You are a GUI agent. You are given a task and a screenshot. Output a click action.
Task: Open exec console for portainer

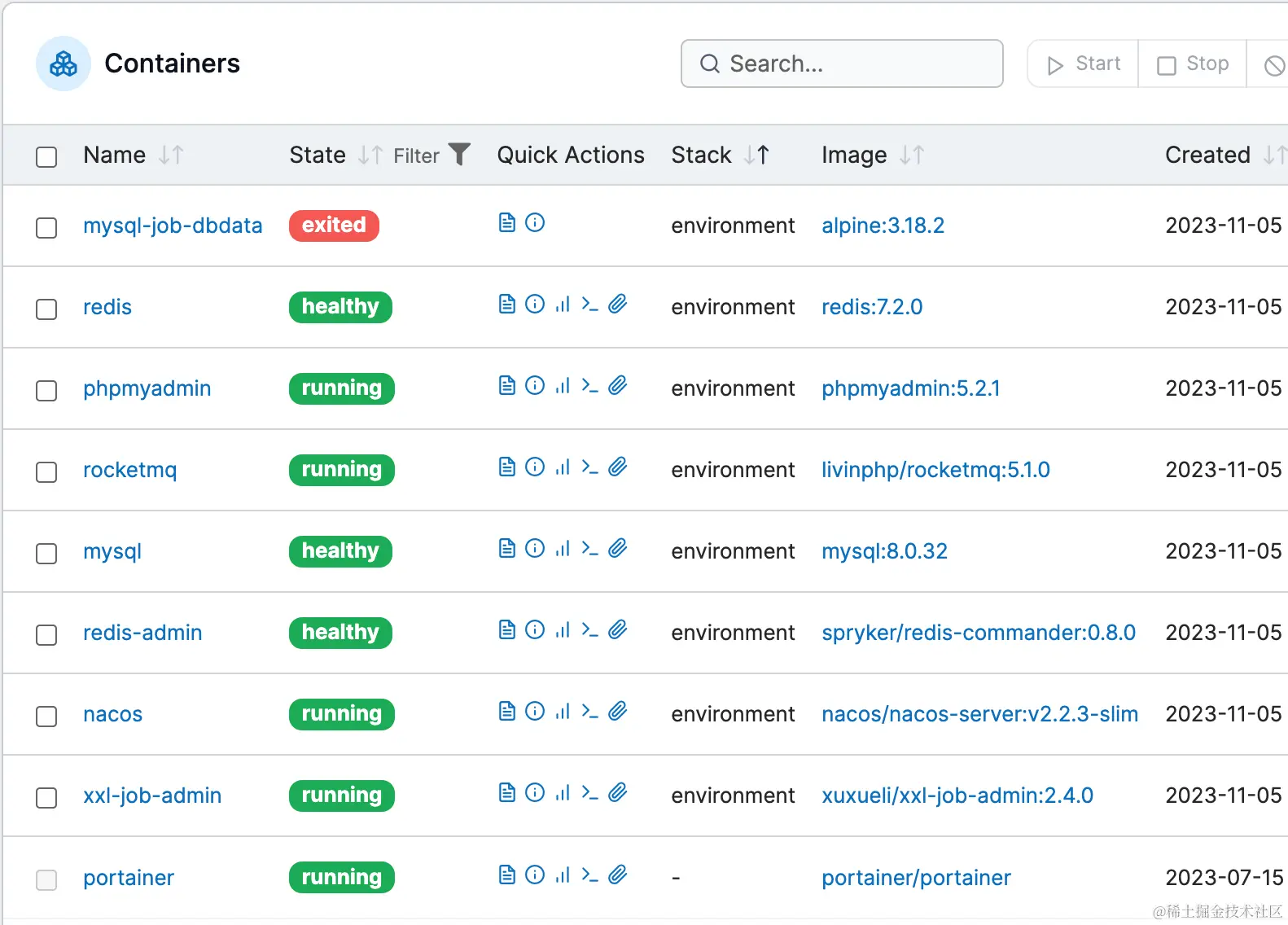point(590,875)
